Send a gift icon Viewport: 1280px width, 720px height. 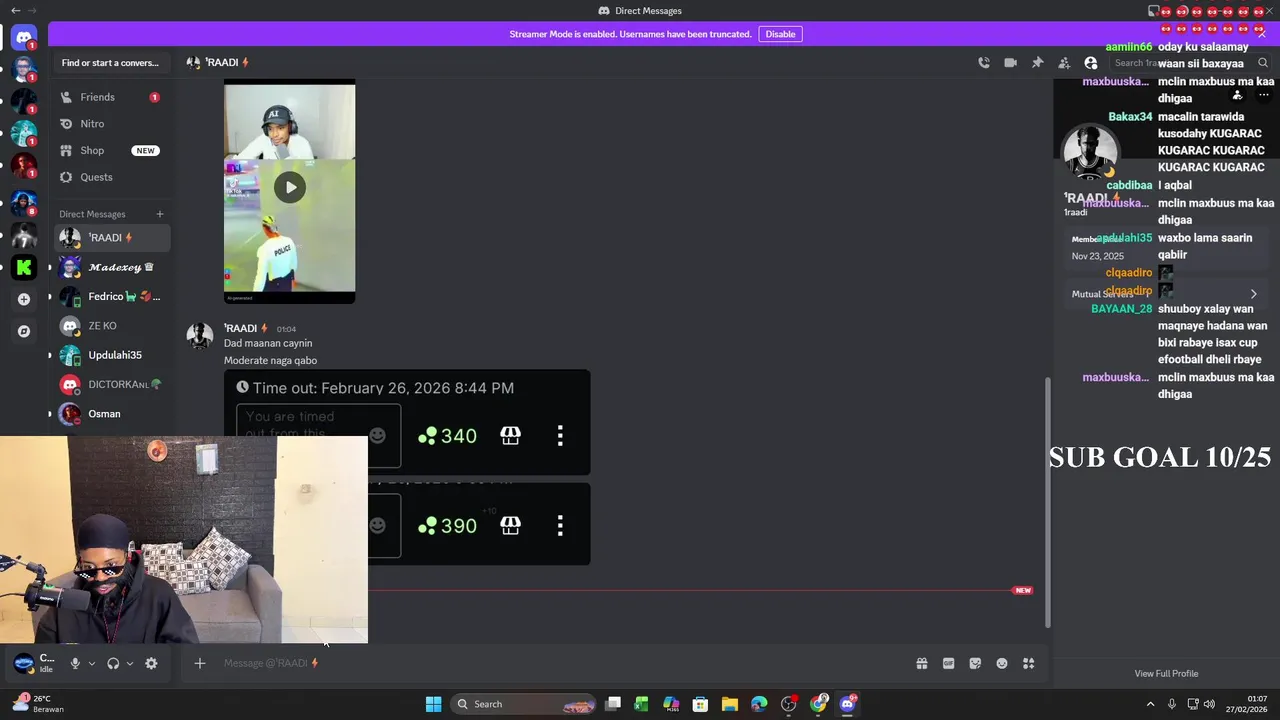point(921,663)
